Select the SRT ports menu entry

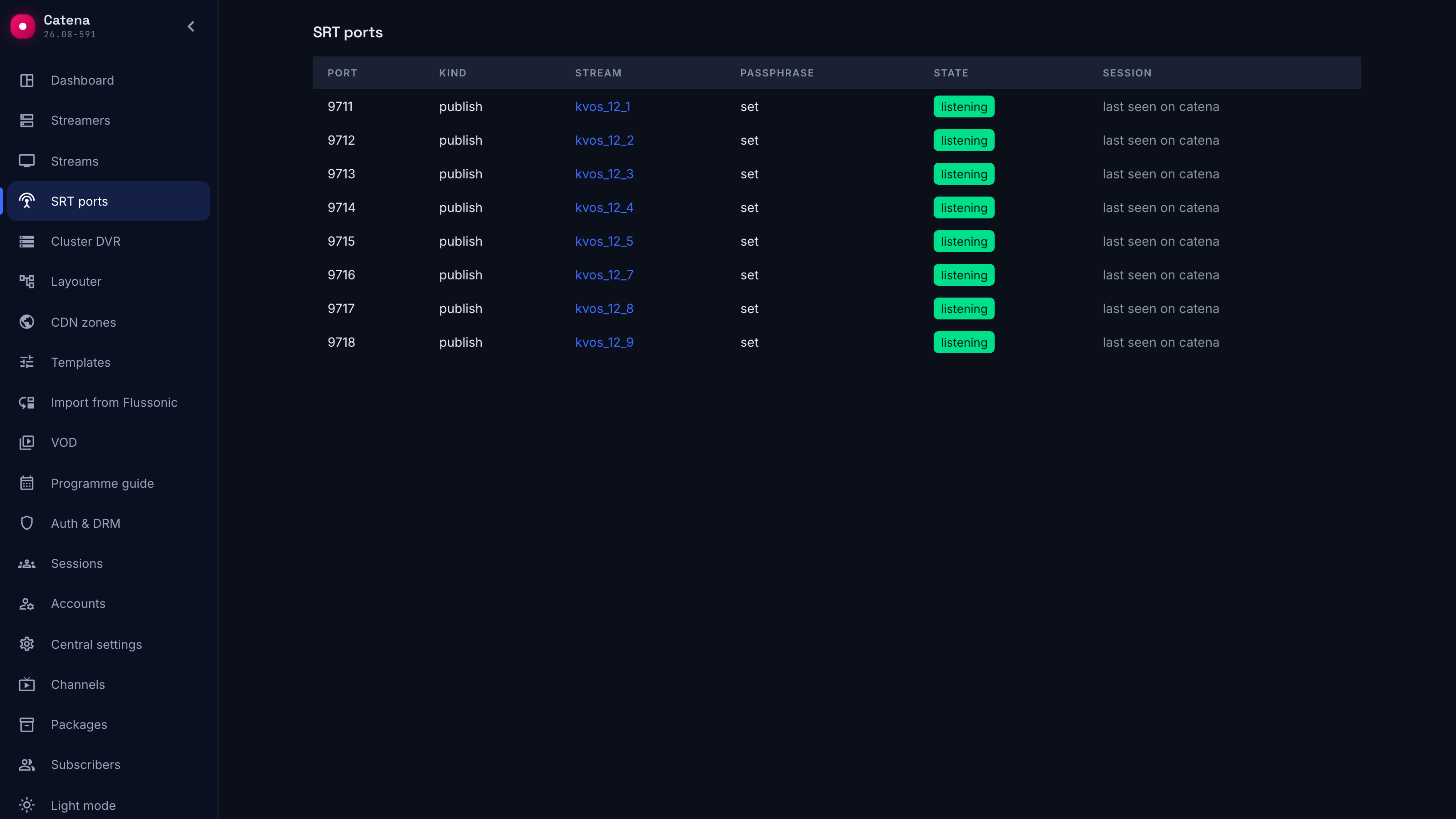109,201
